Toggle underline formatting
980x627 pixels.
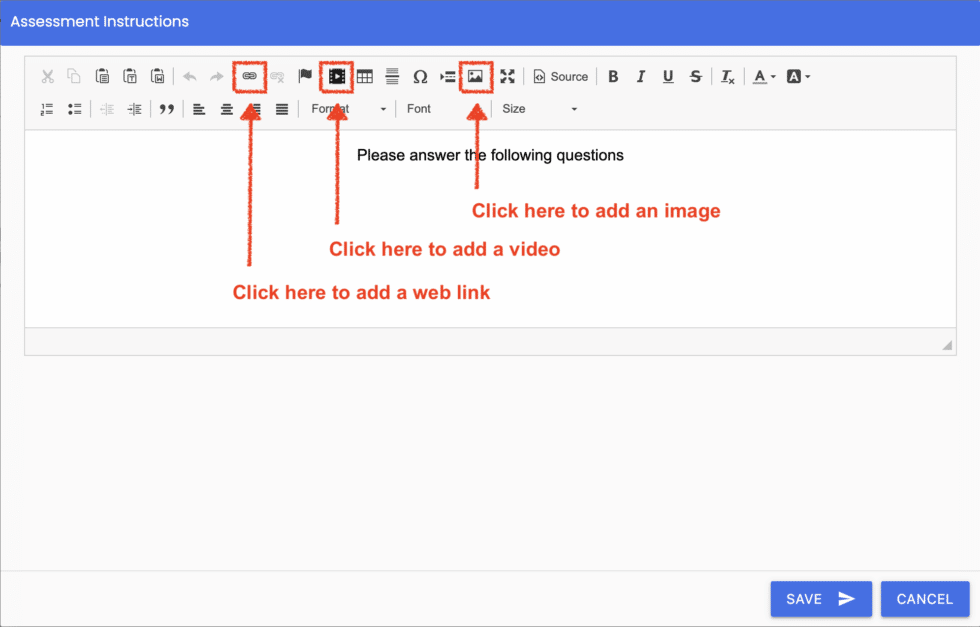click(667, 76)
